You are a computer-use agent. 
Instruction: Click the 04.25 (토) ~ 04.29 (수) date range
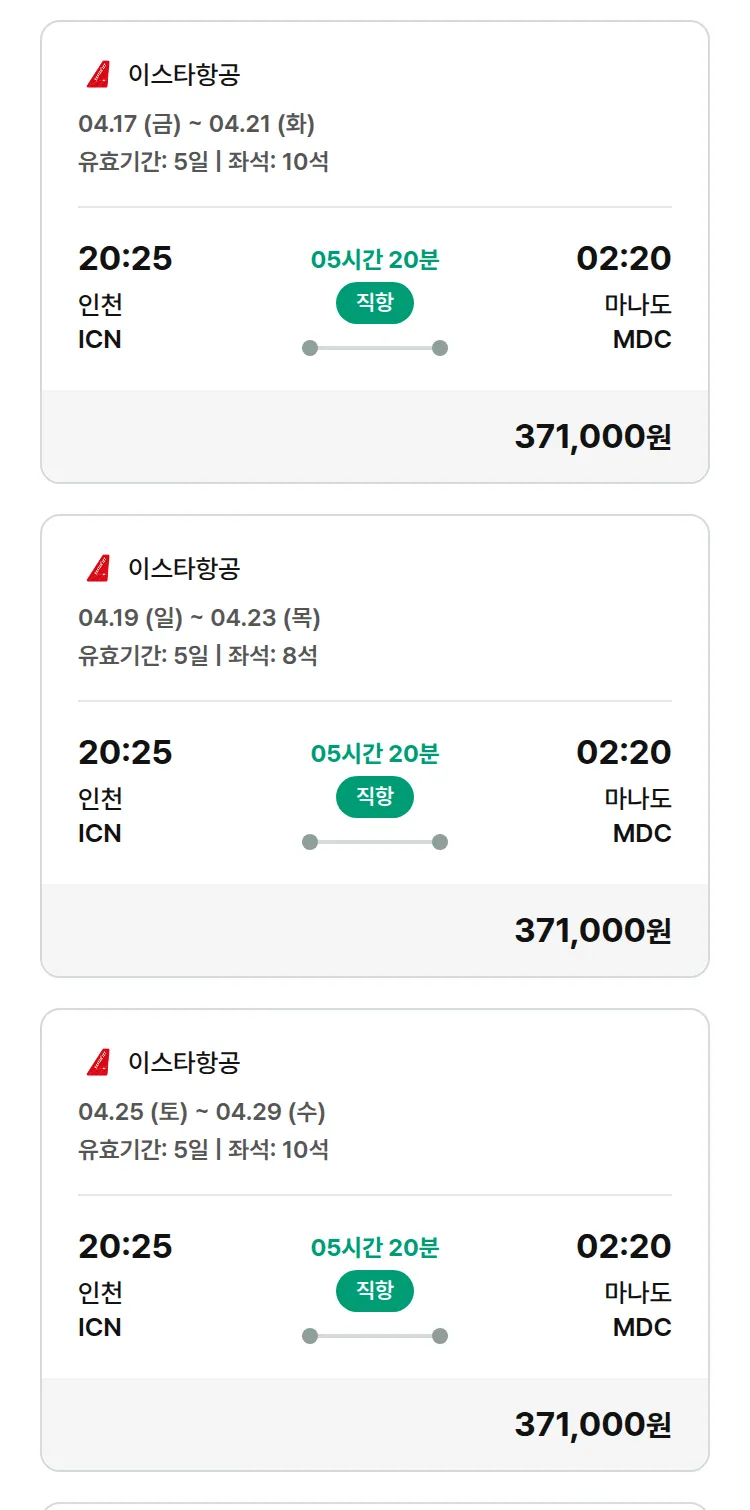pos(202,1113)
